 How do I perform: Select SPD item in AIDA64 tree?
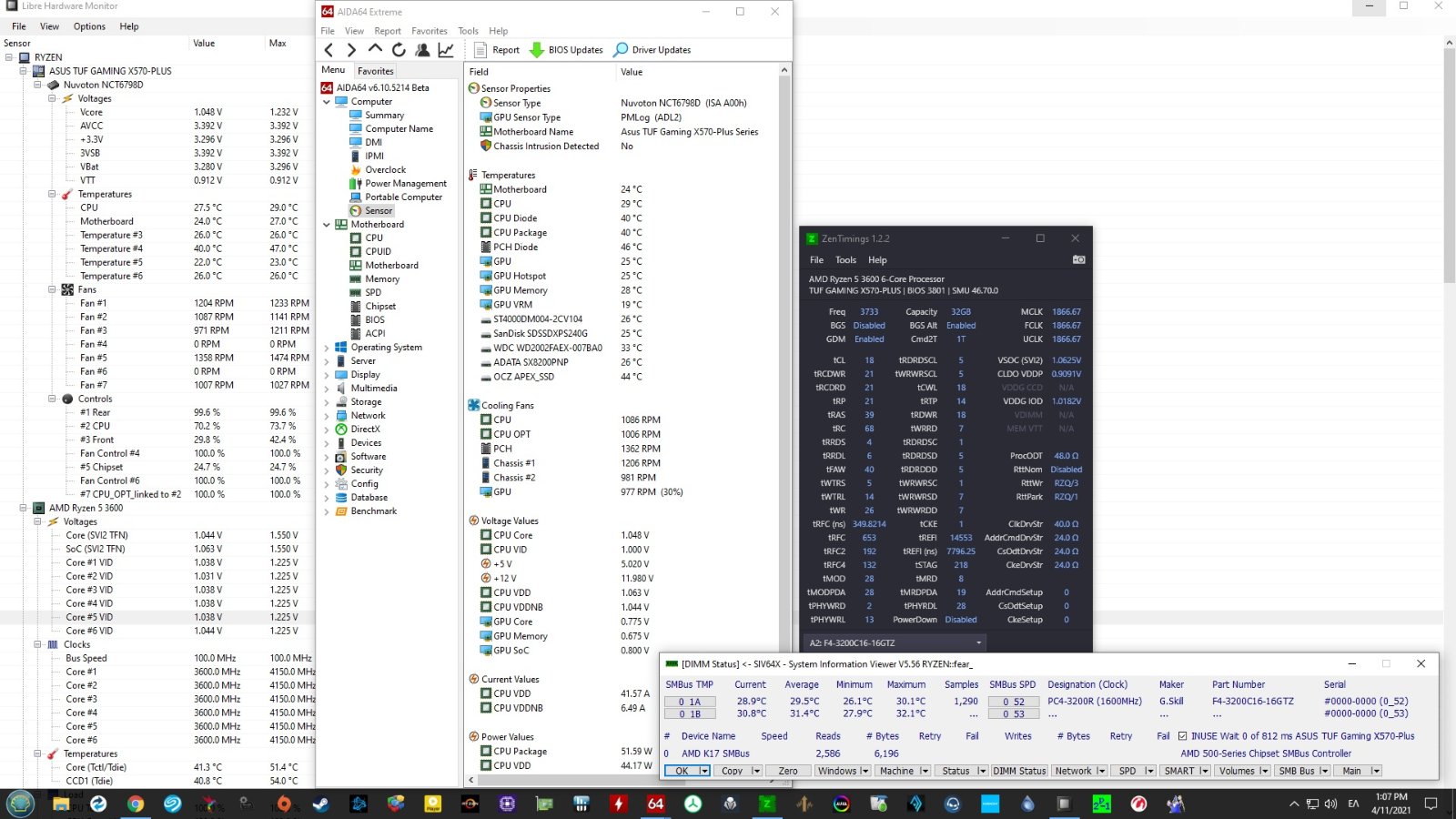(x=366, y=293)
